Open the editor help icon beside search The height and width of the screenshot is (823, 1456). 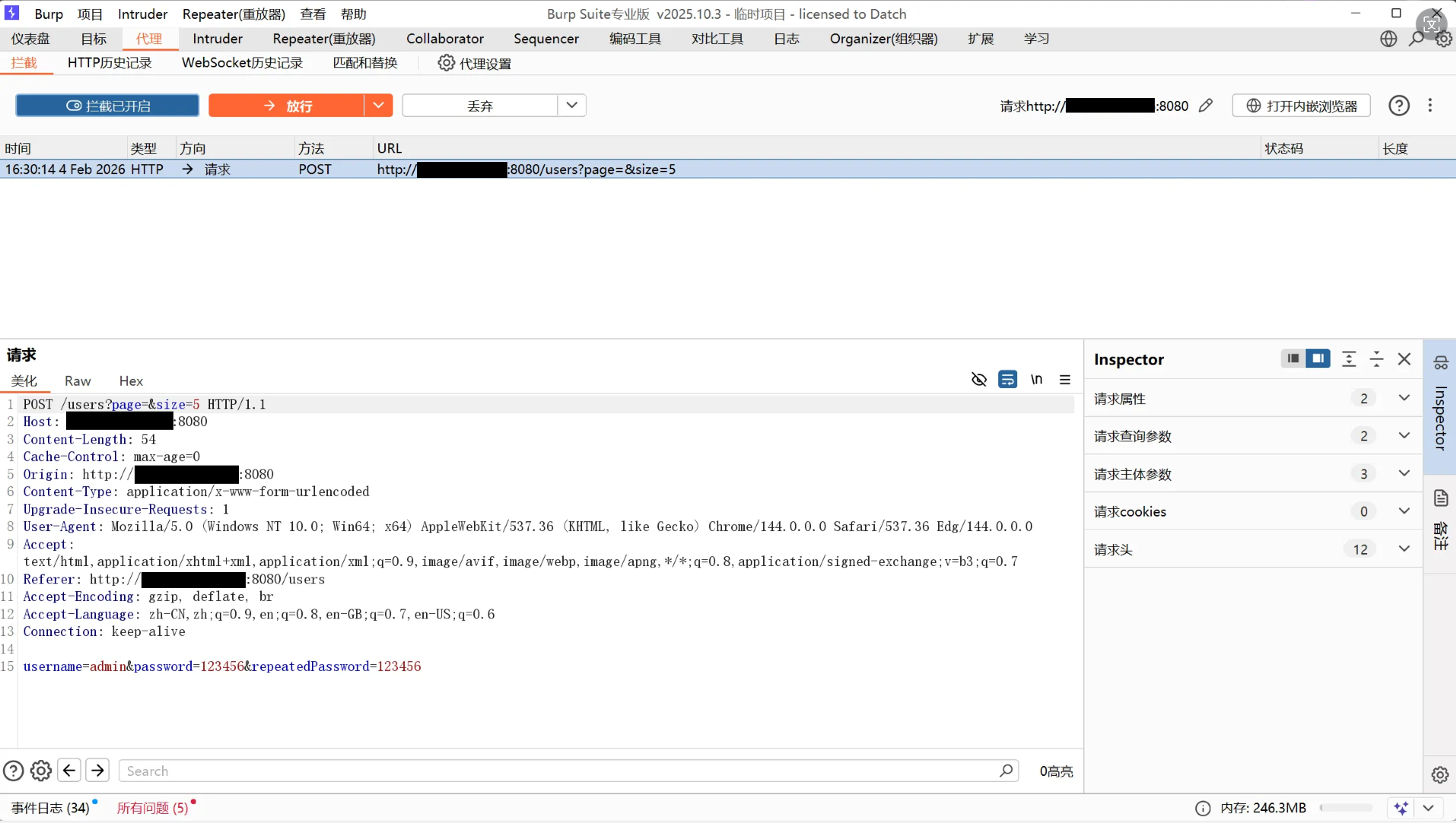[14, 771]
